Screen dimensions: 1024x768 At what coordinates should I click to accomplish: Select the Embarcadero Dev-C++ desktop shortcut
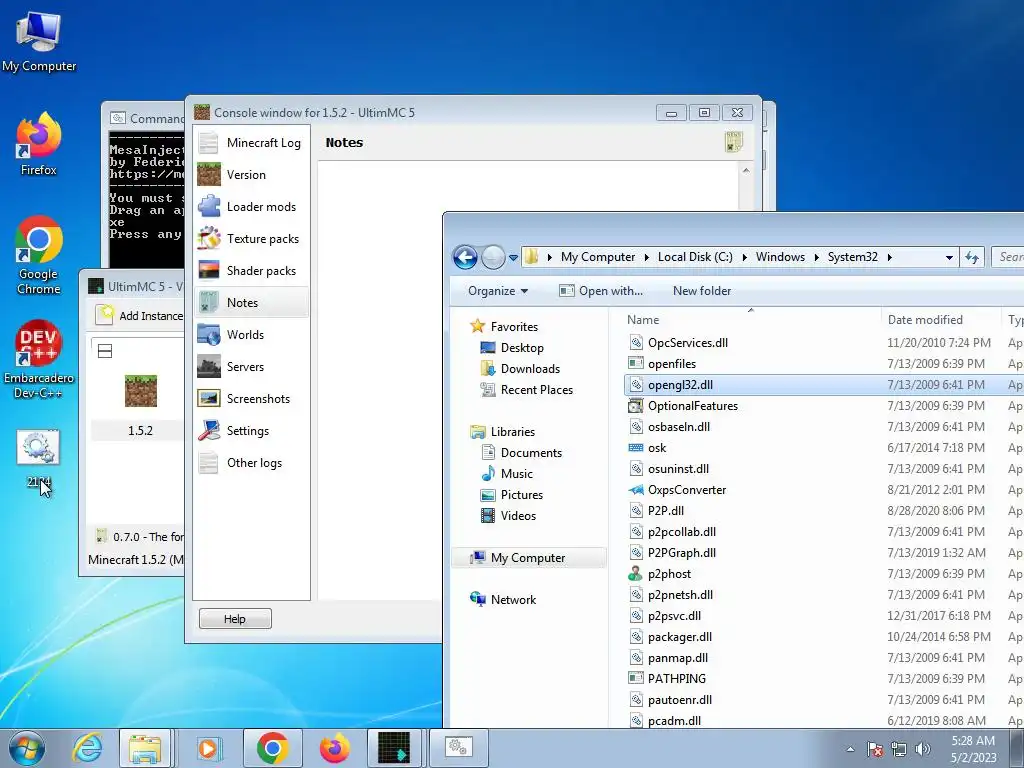[x=39, y=359]
